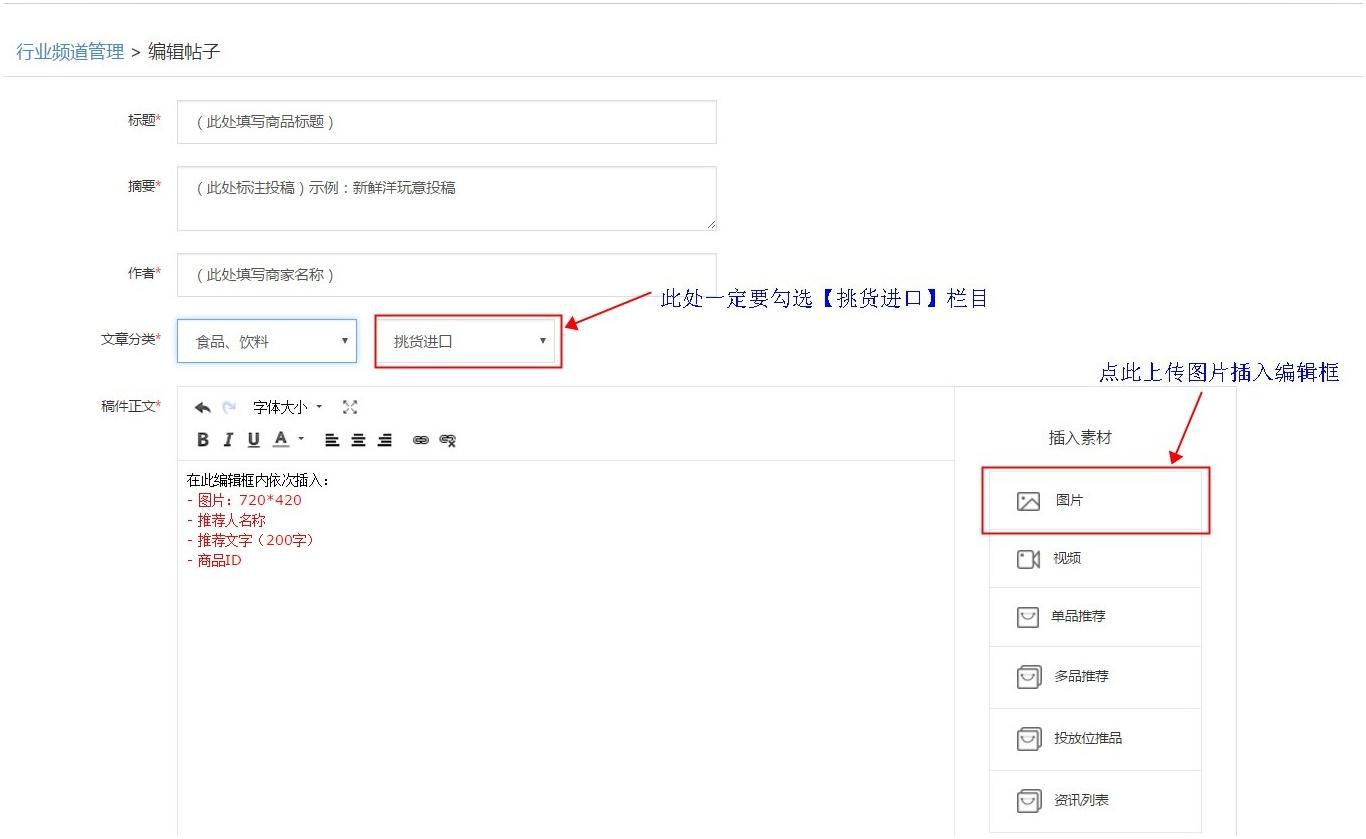Viewport: 1366px width, 839px height.
Task: Click the line 推荐文字（200字） in editor
Action: pos(250,540)
